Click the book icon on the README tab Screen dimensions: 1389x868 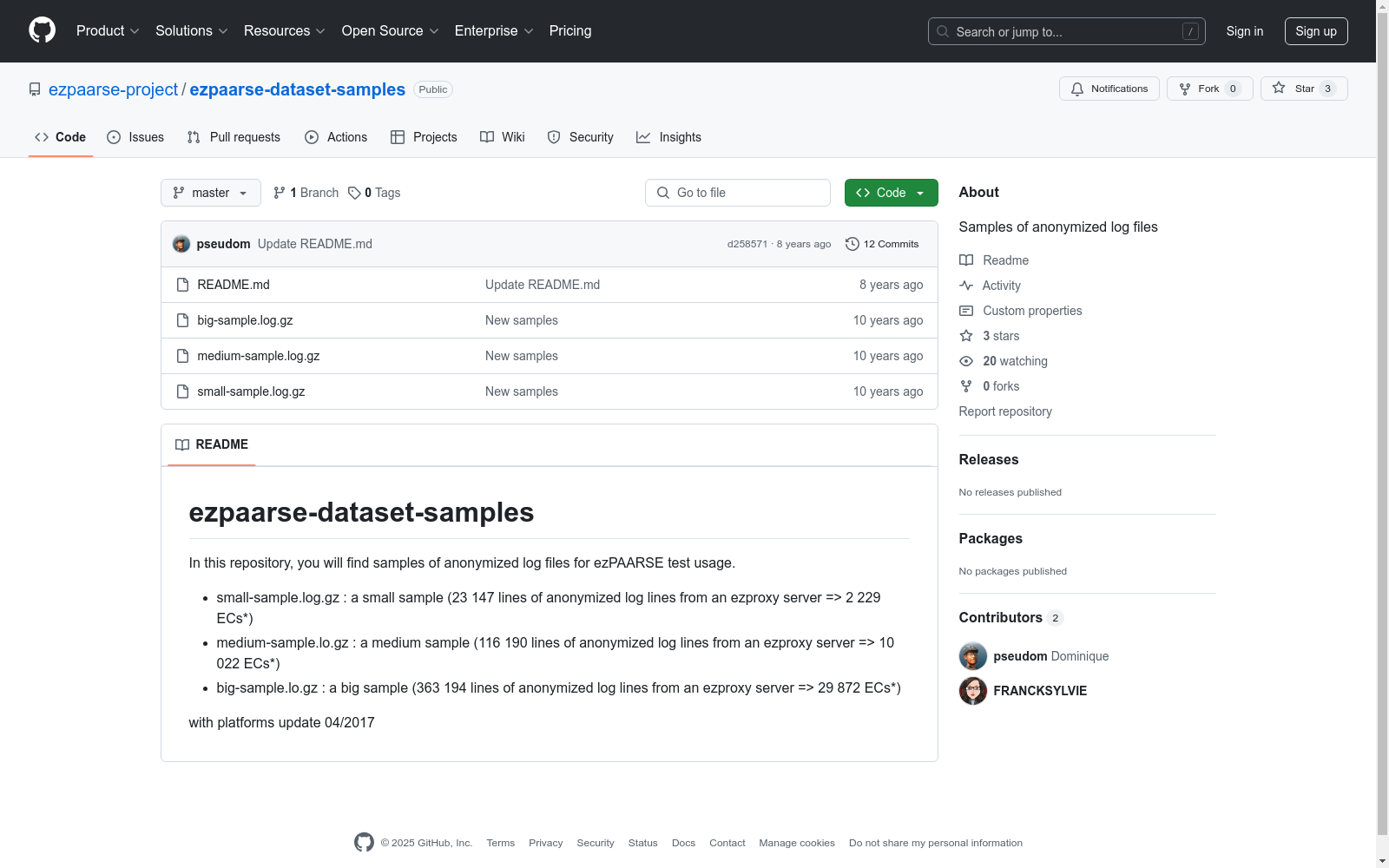(182, 444)
